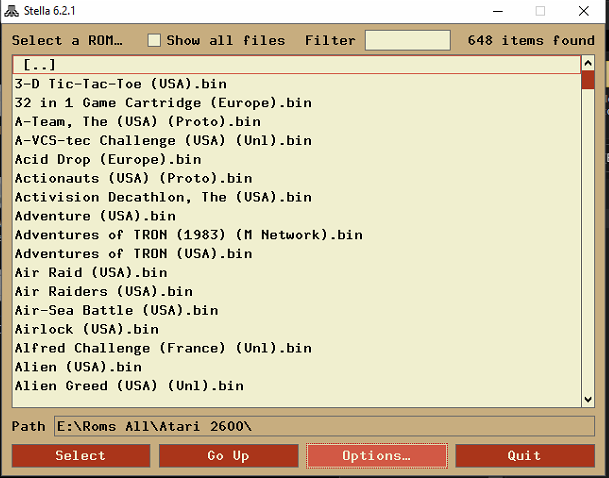Click the Filter text field

point(407,40)
